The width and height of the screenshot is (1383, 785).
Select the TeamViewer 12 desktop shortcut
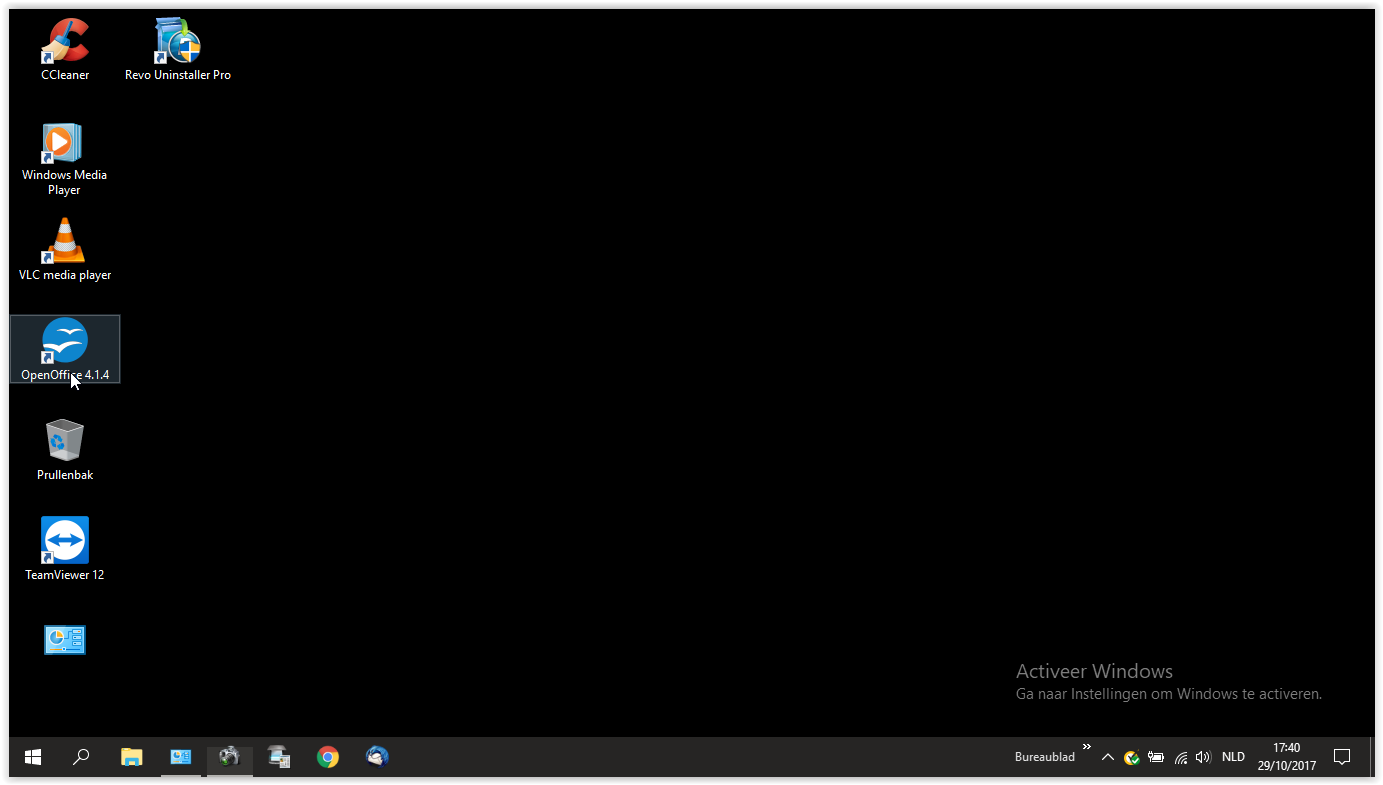65,549
